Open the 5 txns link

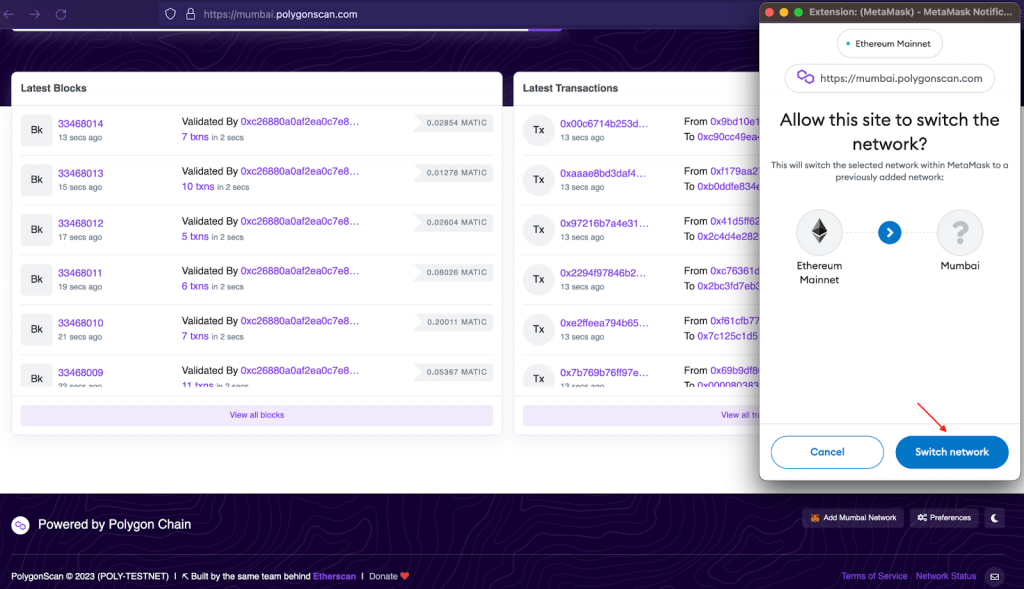pos(195,236)
